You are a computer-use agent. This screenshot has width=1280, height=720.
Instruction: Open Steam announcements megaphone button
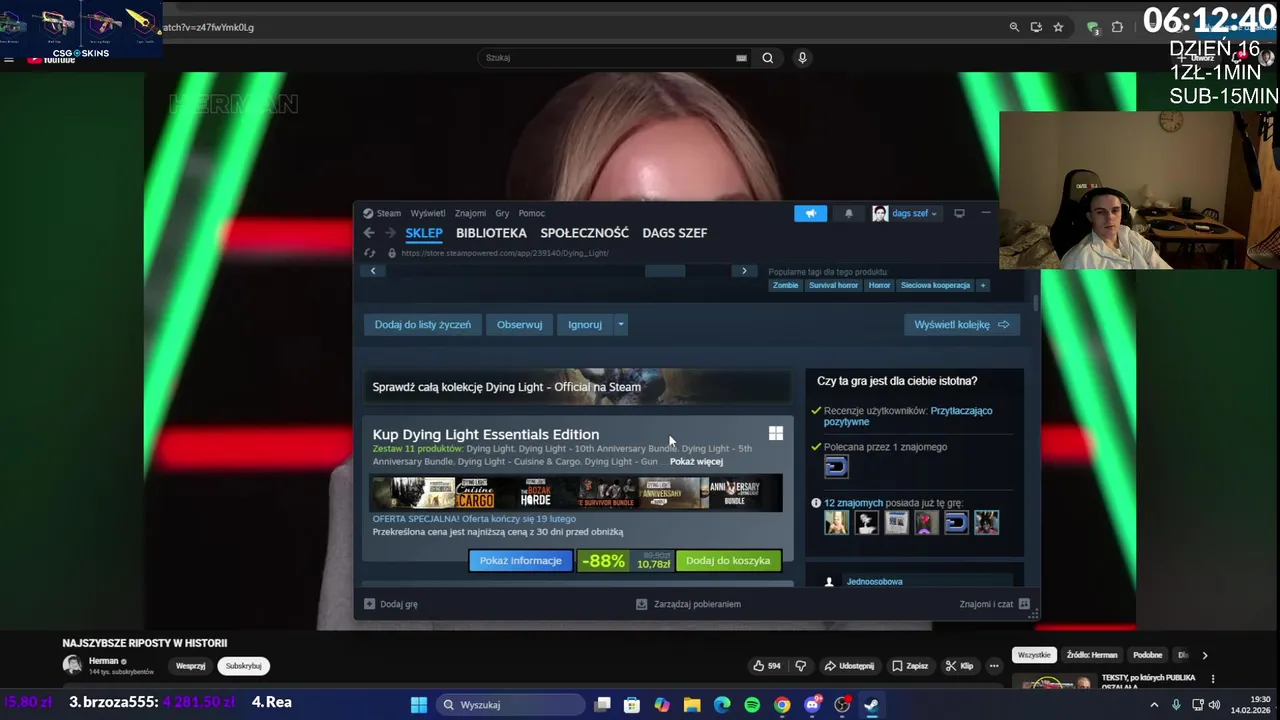click(811, 213)
